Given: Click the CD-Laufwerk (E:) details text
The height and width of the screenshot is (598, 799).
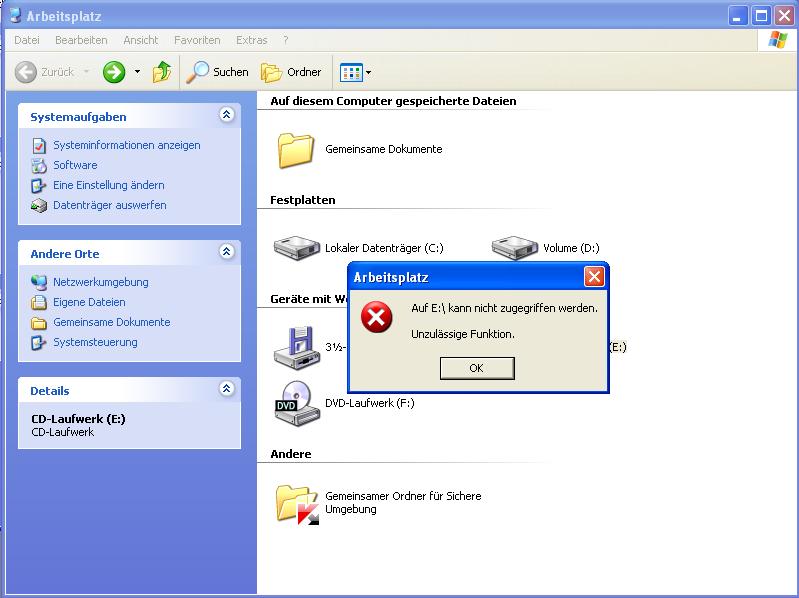Looking at the screenshot, I should coord(78,419).
